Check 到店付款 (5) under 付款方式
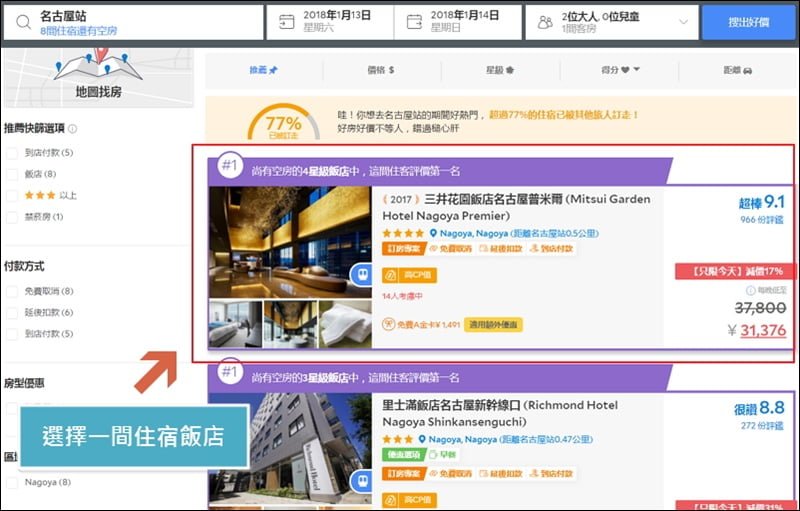800x511 pixels. (x=12, y=334)
